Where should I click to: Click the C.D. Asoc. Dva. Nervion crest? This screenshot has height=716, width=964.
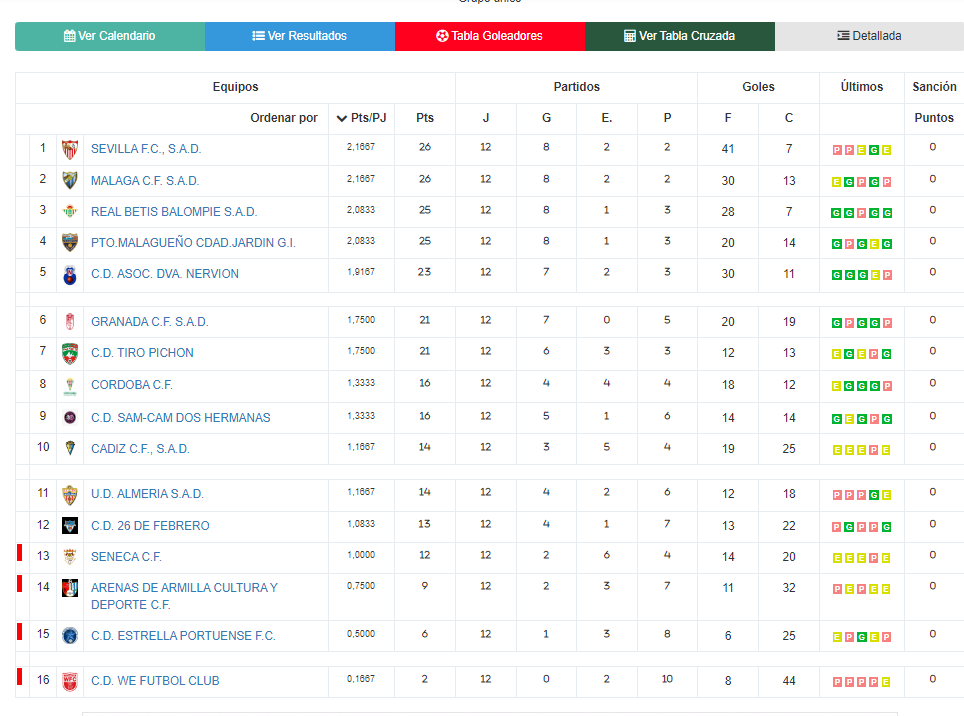tap(70, 275)
